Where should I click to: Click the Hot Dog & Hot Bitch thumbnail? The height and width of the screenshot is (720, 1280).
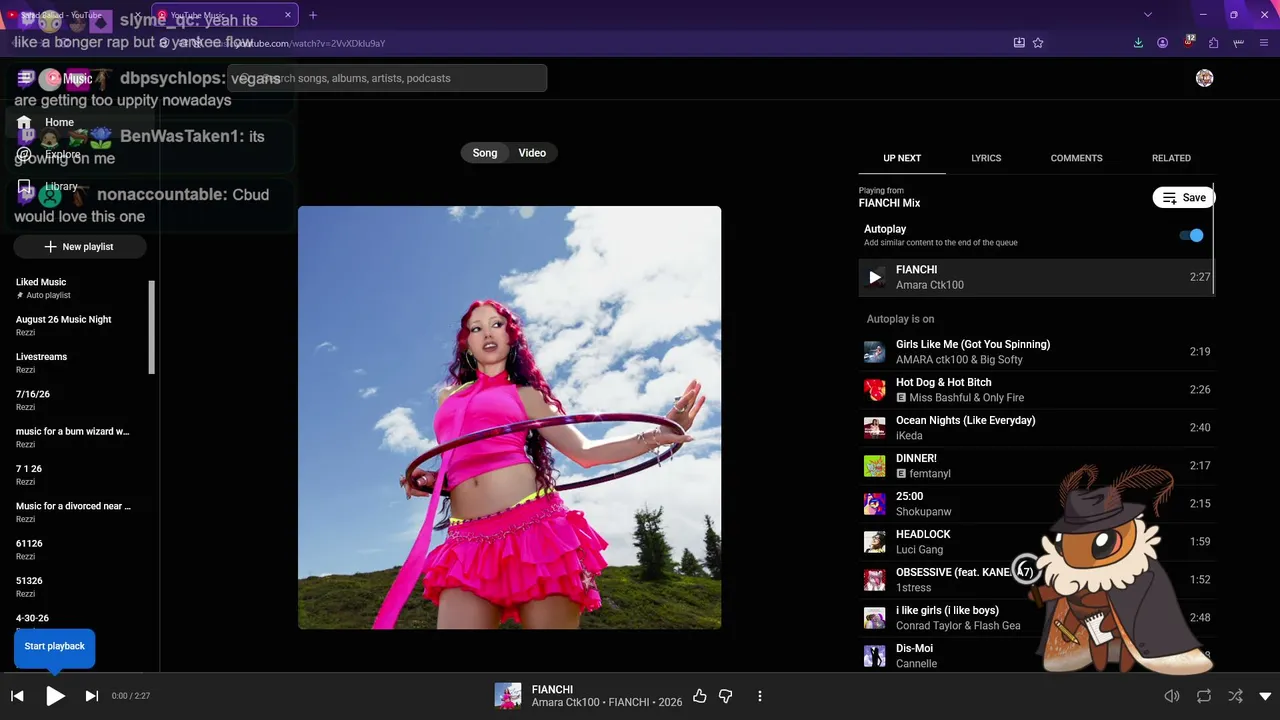point(875,390)
